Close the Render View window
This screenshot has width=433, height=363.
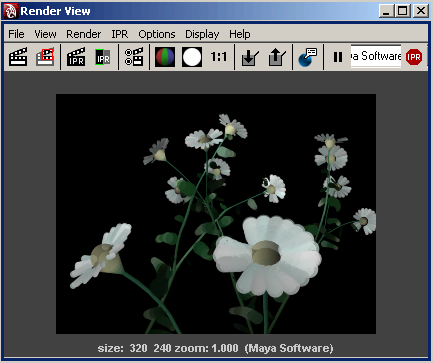point(421,11)
